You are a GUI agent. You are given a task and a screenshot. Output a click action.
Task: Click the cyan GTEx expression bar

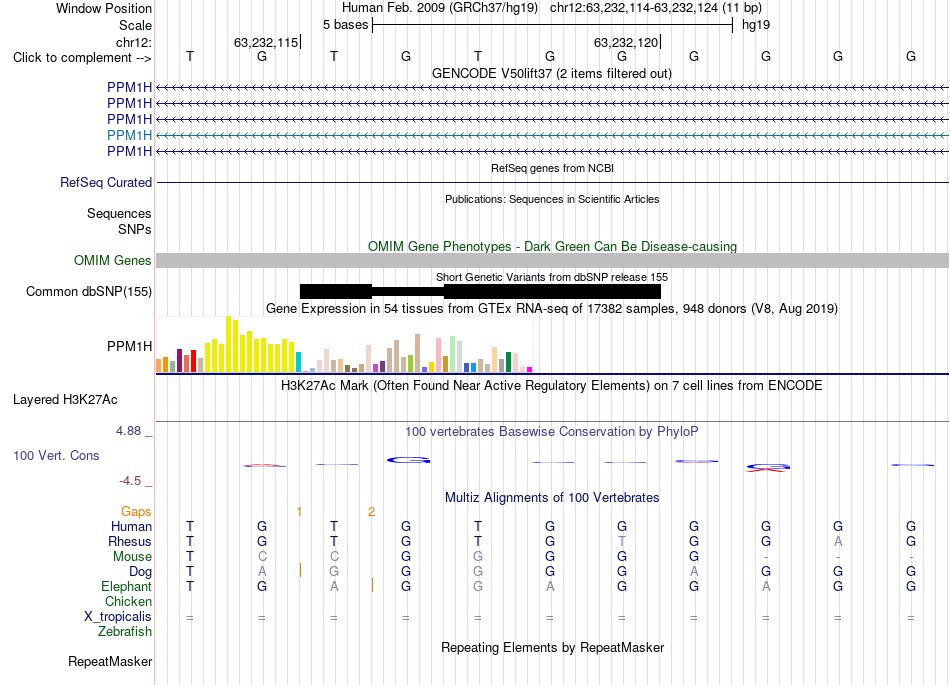[298, 362]
